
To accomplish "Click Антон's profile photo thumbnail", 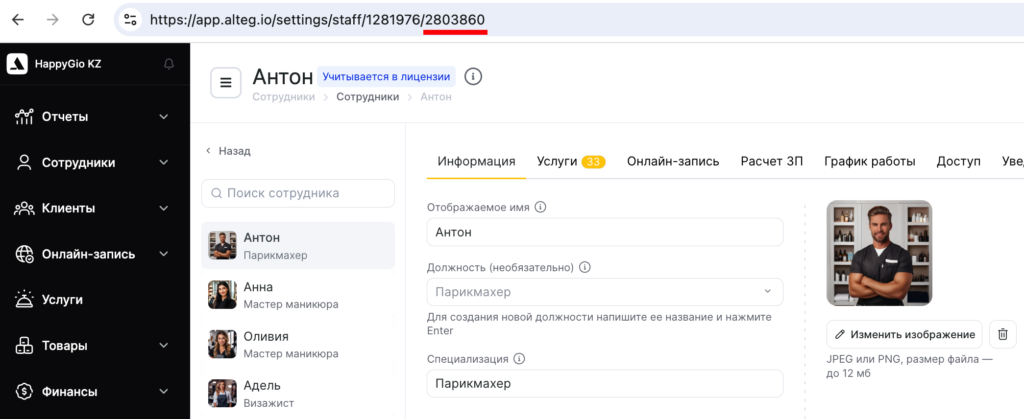I will coord(222,245).
